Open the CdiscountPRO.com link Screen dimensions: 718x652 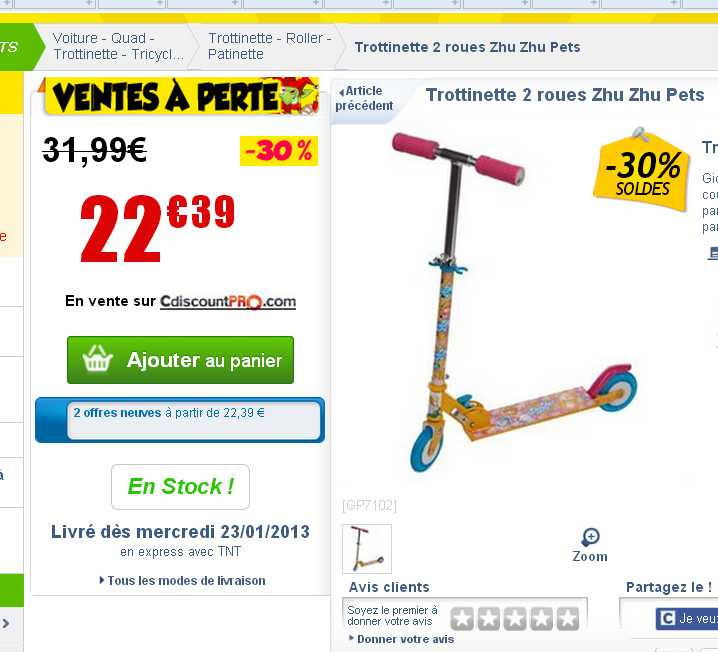pyautogui.click(x=228, y=302)
